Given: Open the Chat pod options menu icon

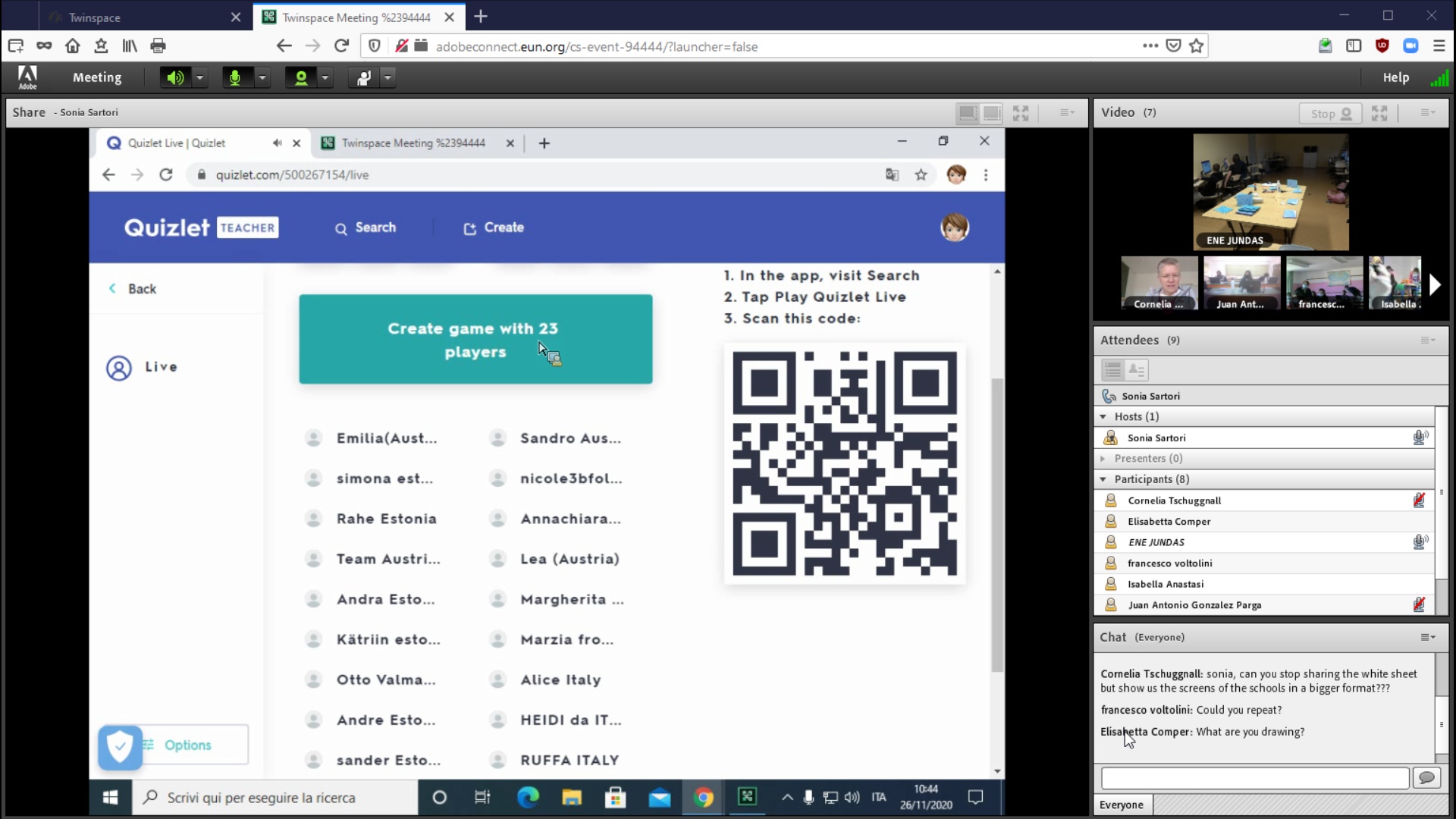Looking at the screenshot, I should pos(1428,637).
